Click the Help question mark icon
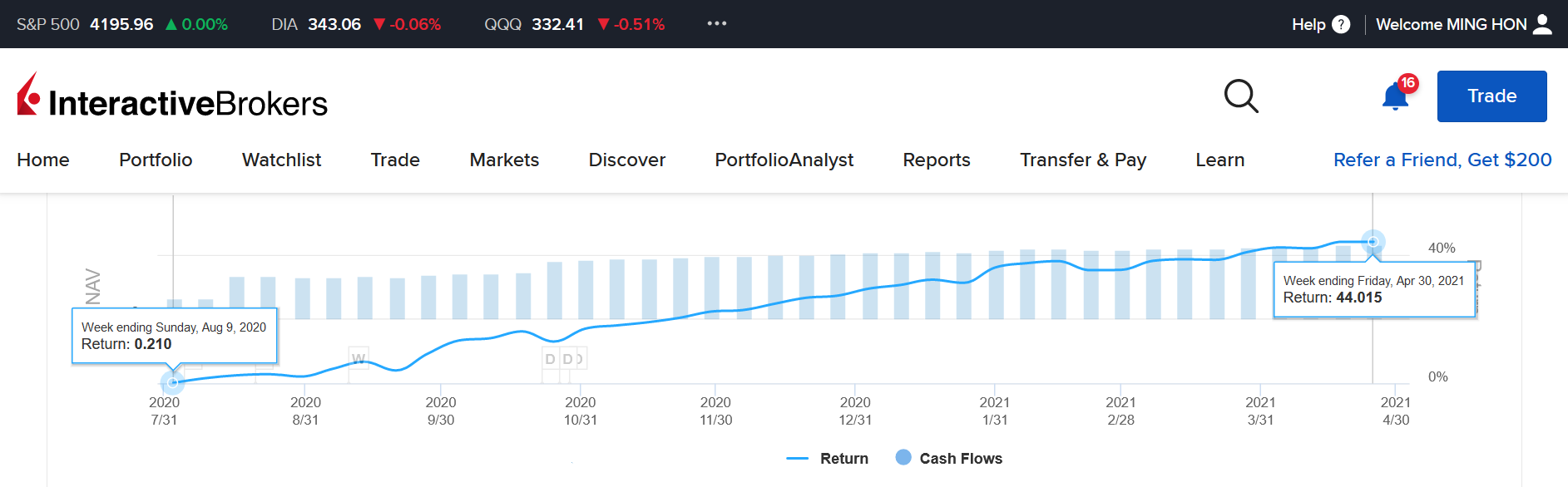This screenshot has height=487, width=1568. click(x=1341, y=24)
